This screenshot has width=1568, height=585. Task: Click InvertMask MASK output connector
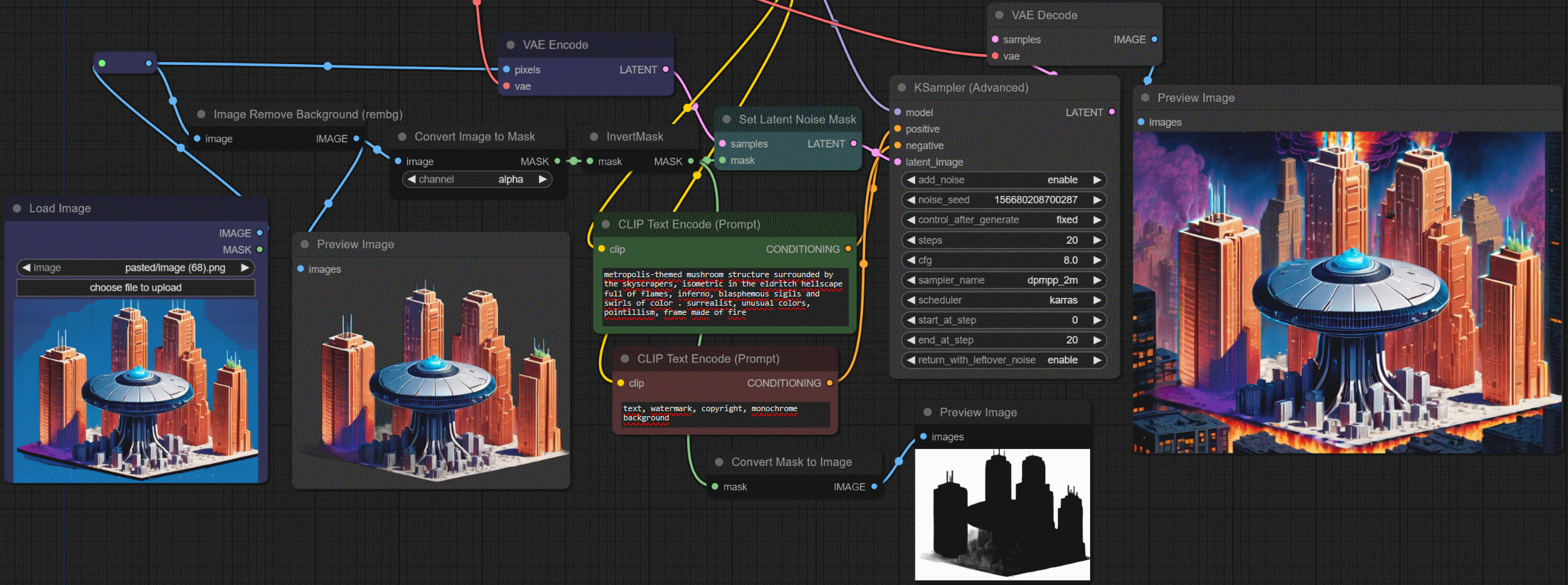pyautogui.click(x=690, y=162)
